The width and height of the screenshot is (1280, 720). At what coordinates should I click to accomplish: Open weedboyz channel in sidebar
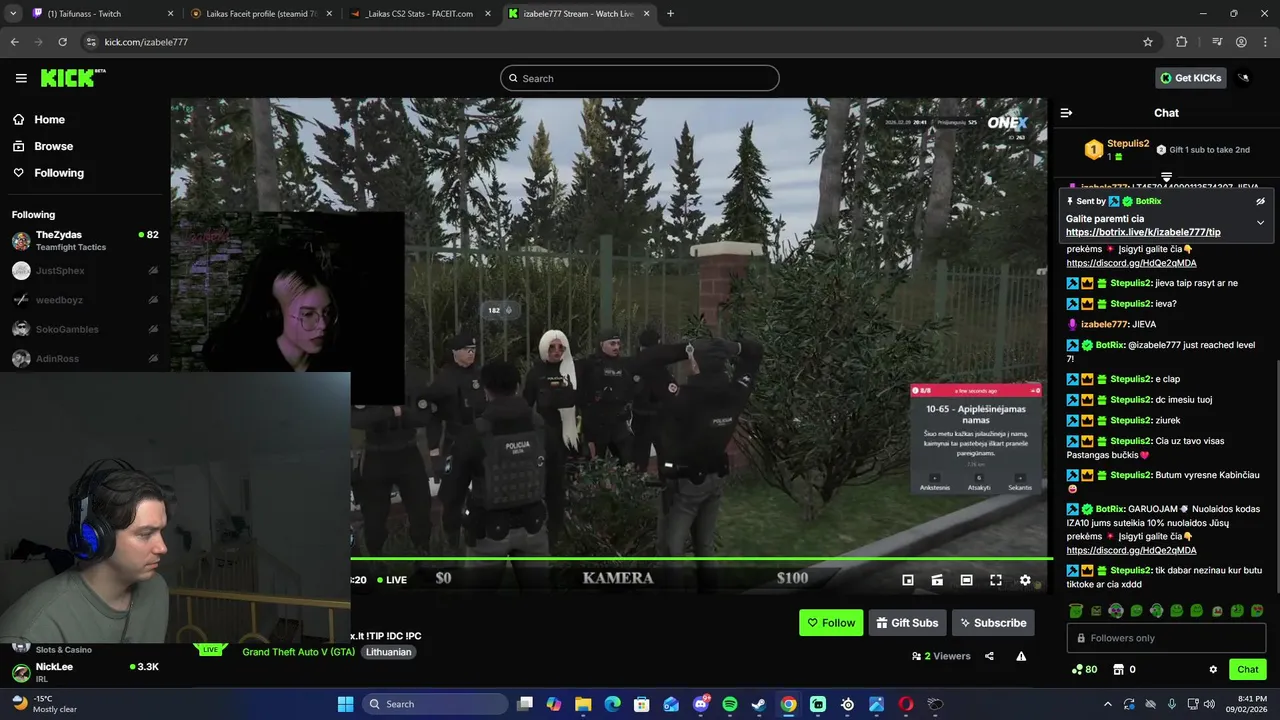[85, 300]
